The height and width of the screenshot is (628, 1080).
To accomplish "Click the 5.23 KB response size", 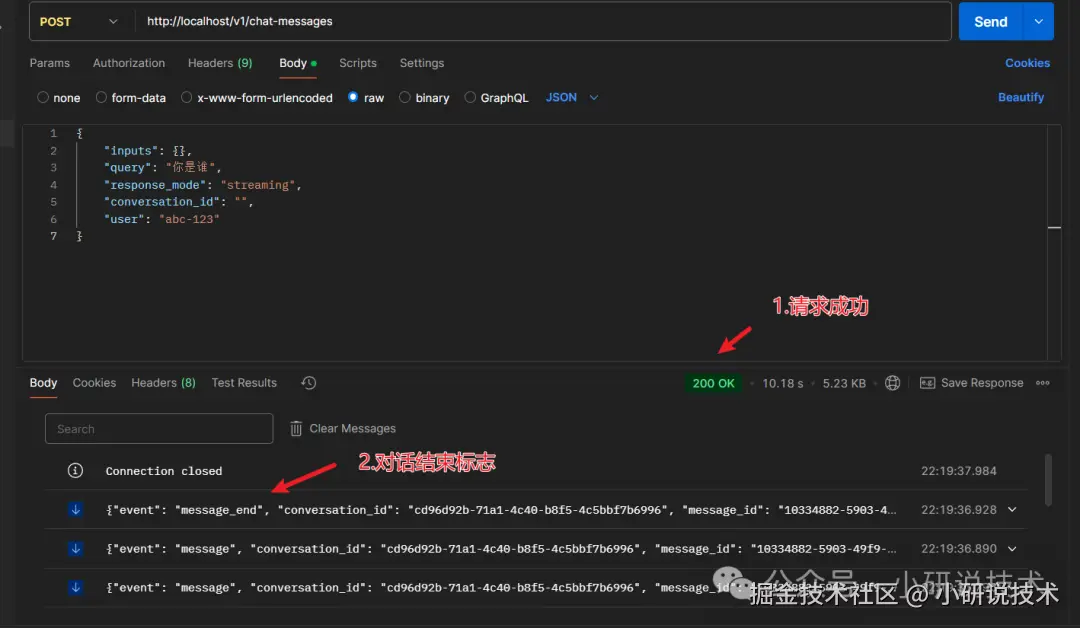I will point(844,383).
